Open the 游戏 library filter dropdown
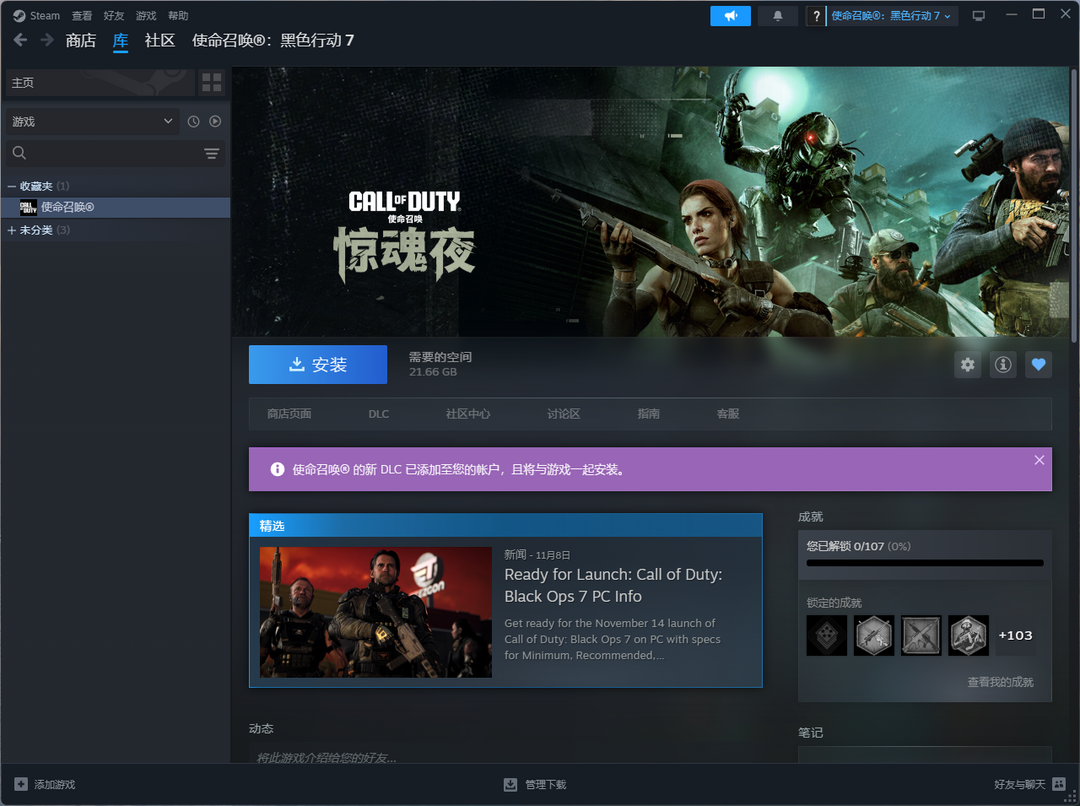Viewport: 1080px width, 806px height. tap(92, 122)
